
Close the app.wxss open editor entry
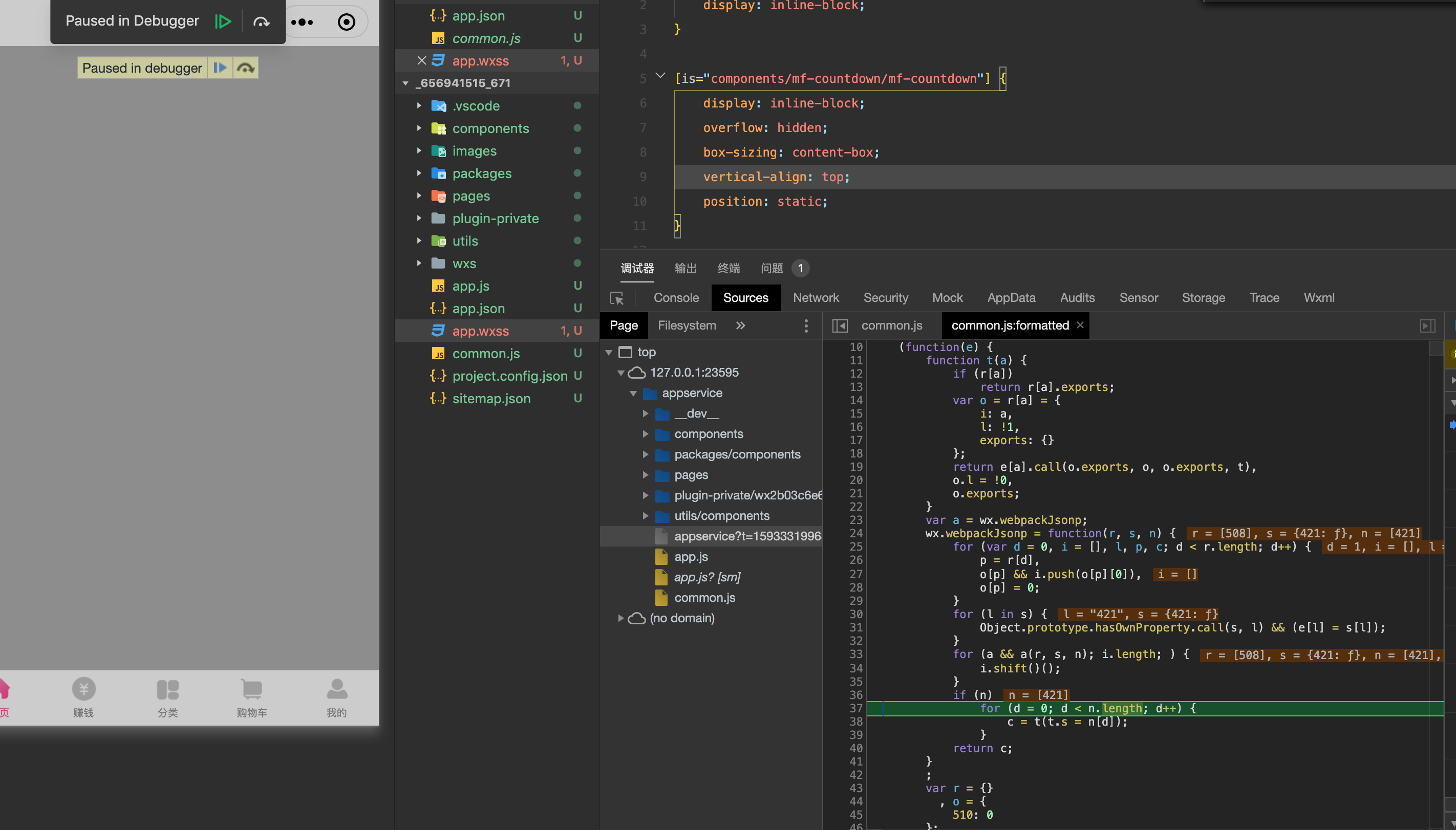[x=421, y=60]
